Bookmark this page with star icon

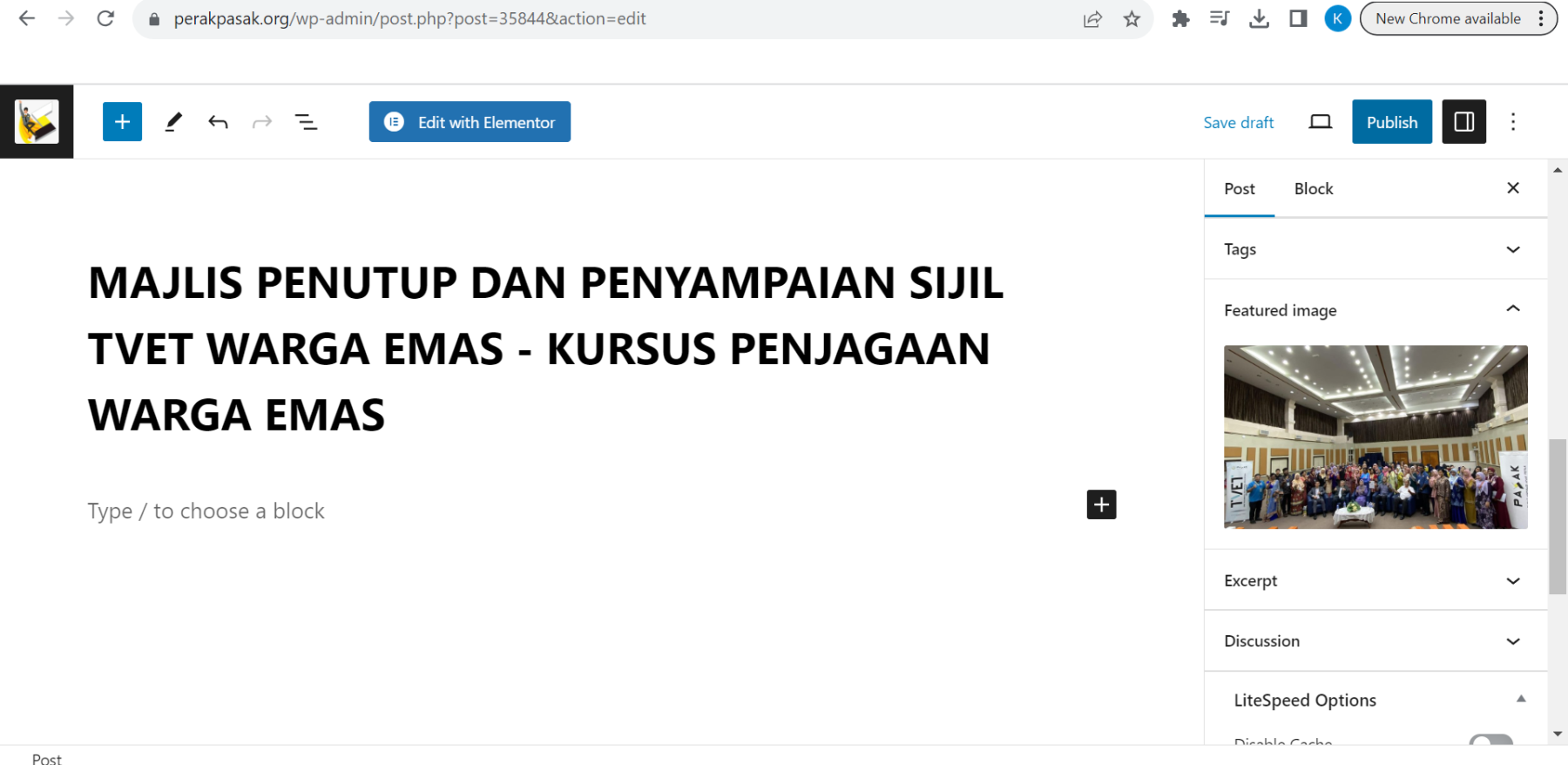(x=1132, y=19)
